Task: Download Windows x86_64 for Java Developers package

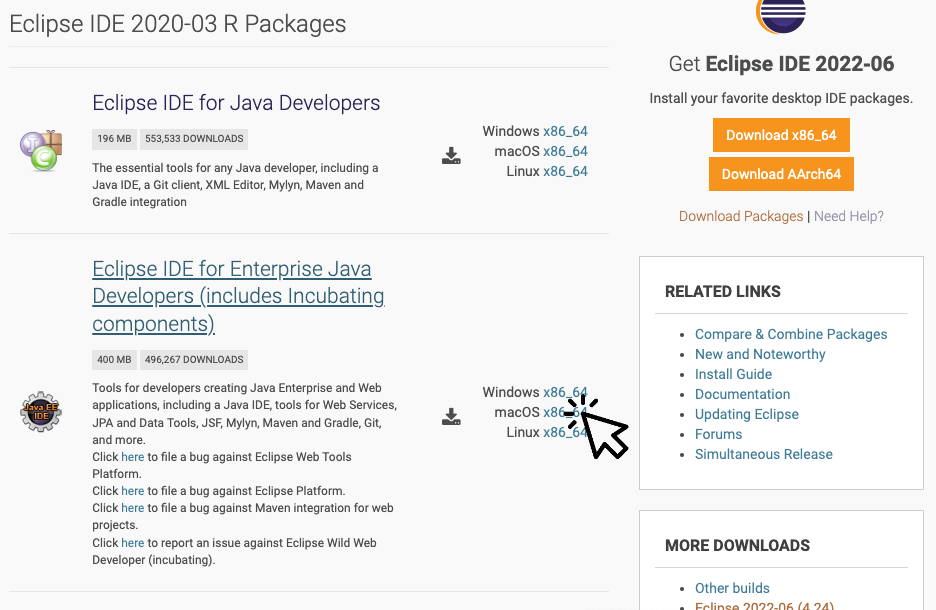Action: click(565, 131)
